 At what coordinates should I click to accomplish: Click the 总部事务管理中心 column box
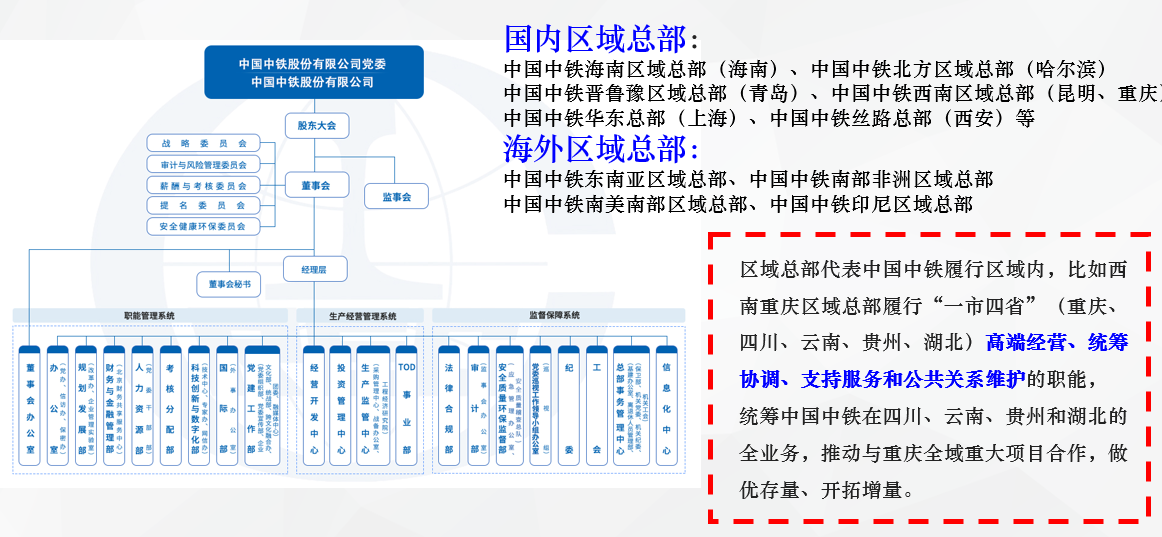[x=631, y=406]
